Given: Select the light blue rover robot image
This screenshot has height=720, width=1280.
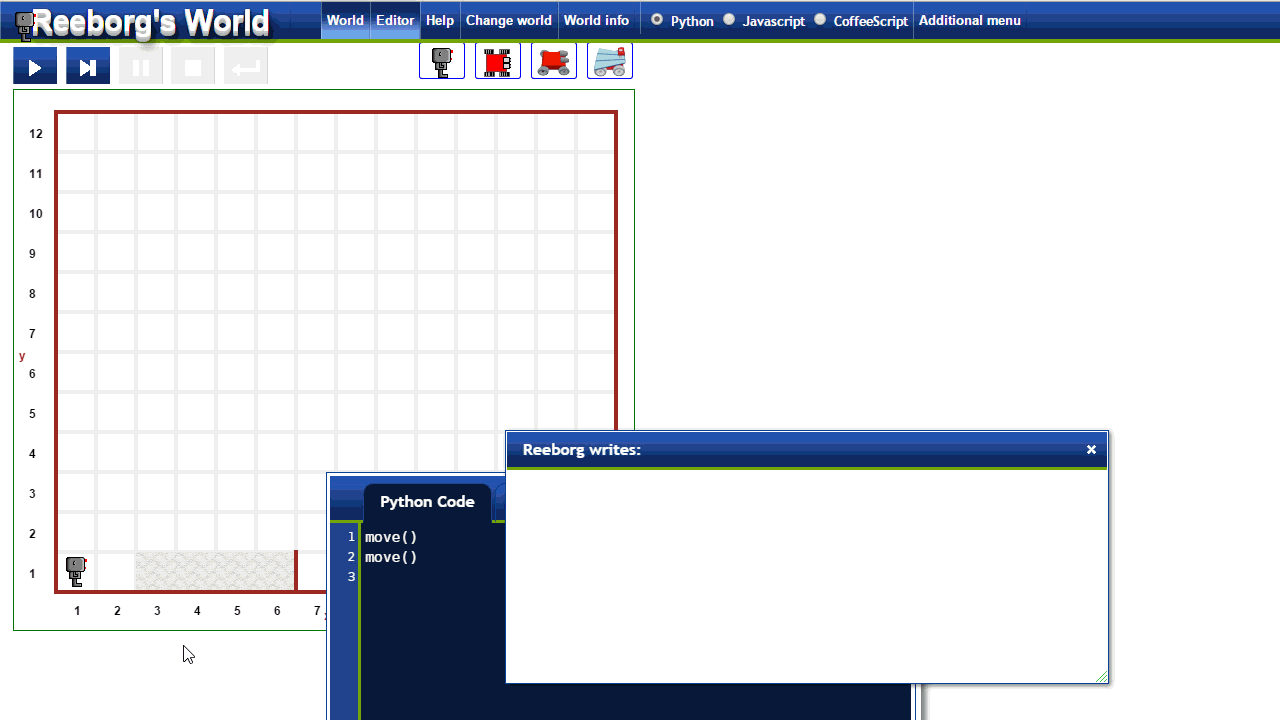Looking at the screenshot, I should 610,61.
